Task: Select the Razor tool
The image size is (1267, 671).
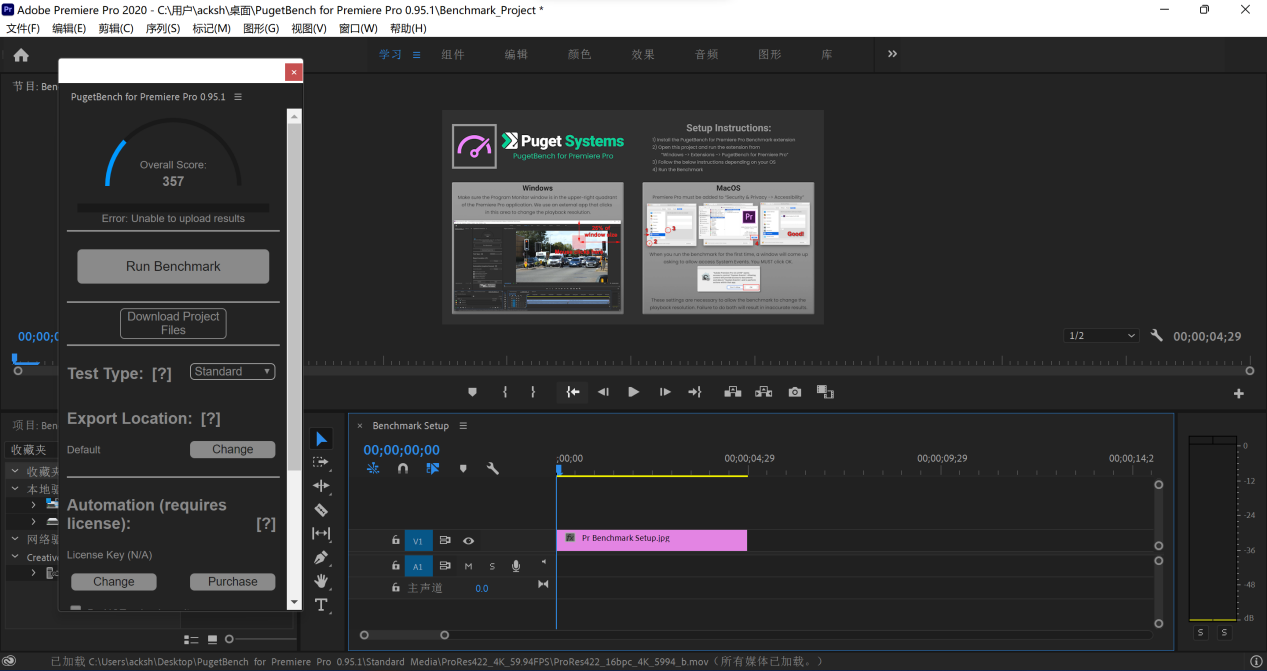Action: click(x=321, y=510)
